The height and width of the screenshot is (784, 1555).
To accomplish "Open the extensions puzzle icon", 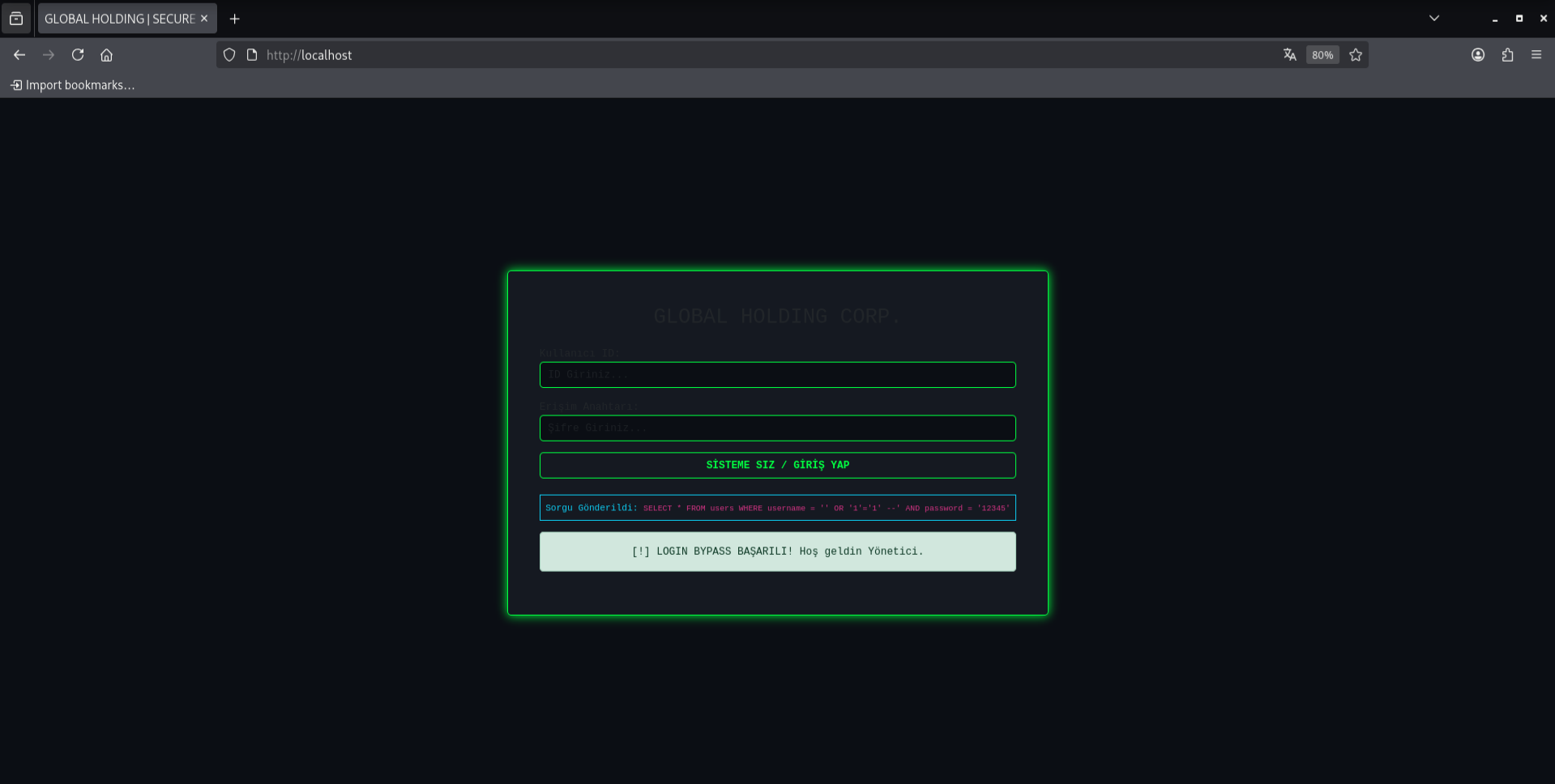I will (1507, 55).
